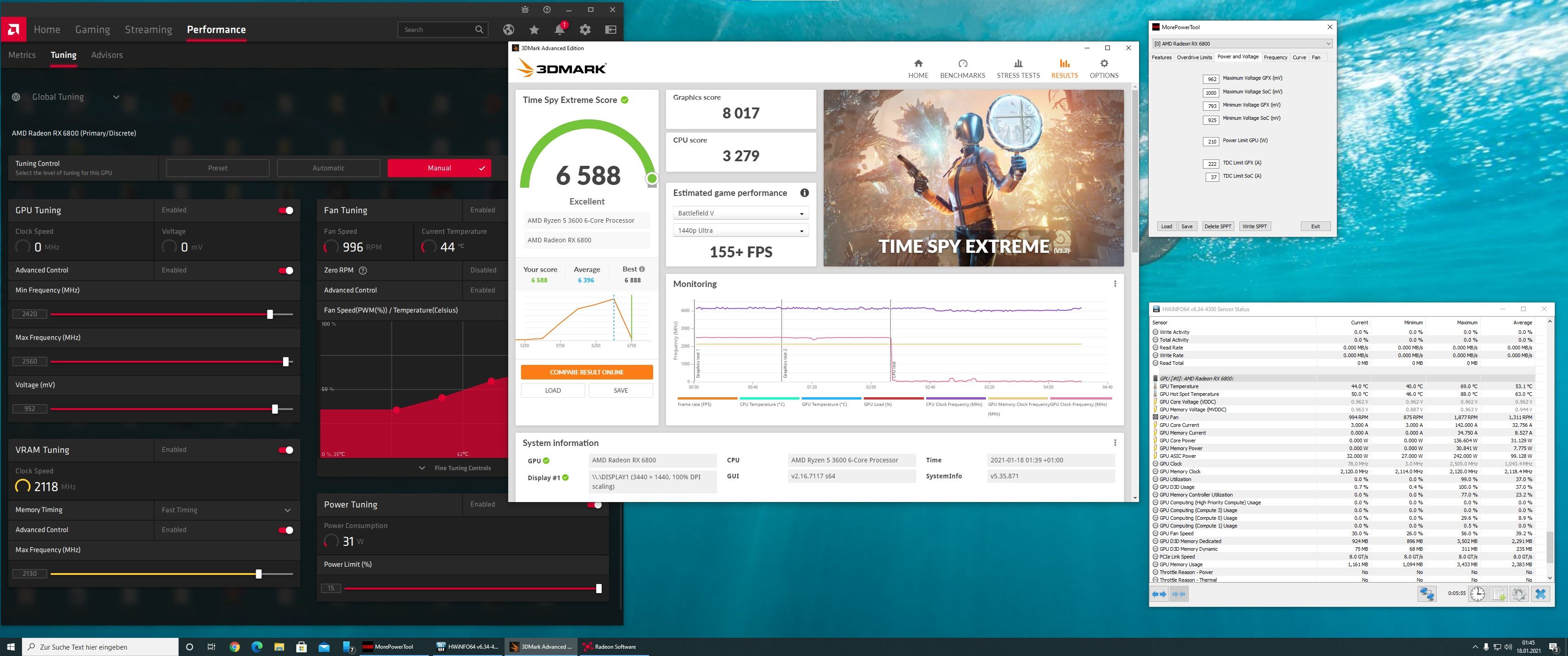Click the AMD logo in Radeon Software
The image size is (1568, 656).
13,29
